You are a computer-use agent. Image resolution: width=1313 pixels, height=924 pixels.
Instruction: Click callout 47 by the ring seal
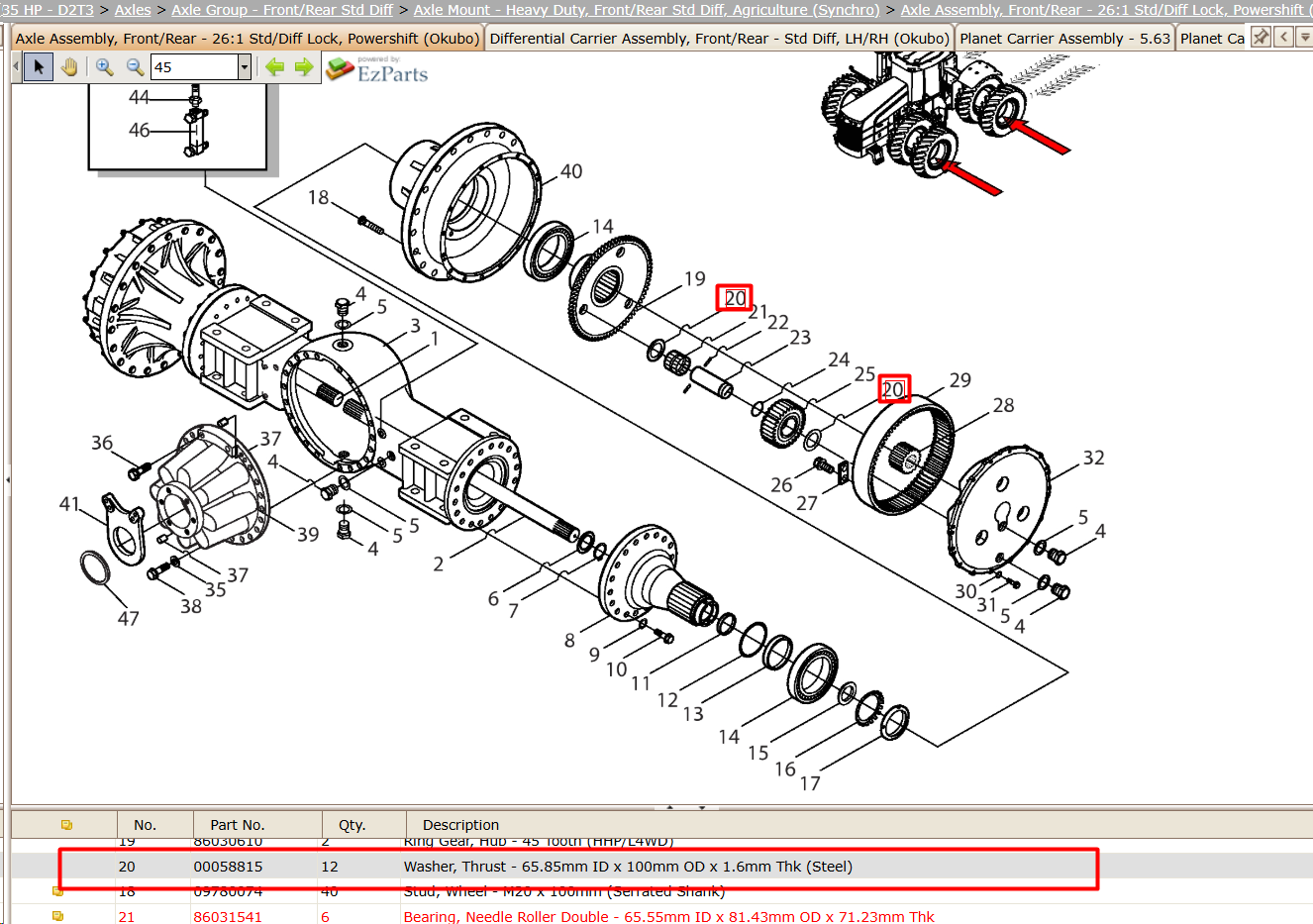(x=129, y=619)
